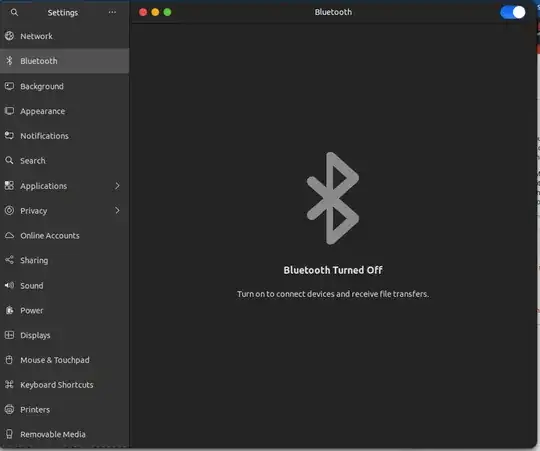Image resolution: width=540 pixels, height=451 pixels.
Task: Click the Sharing icon
Action: click(x=10, y=260)
